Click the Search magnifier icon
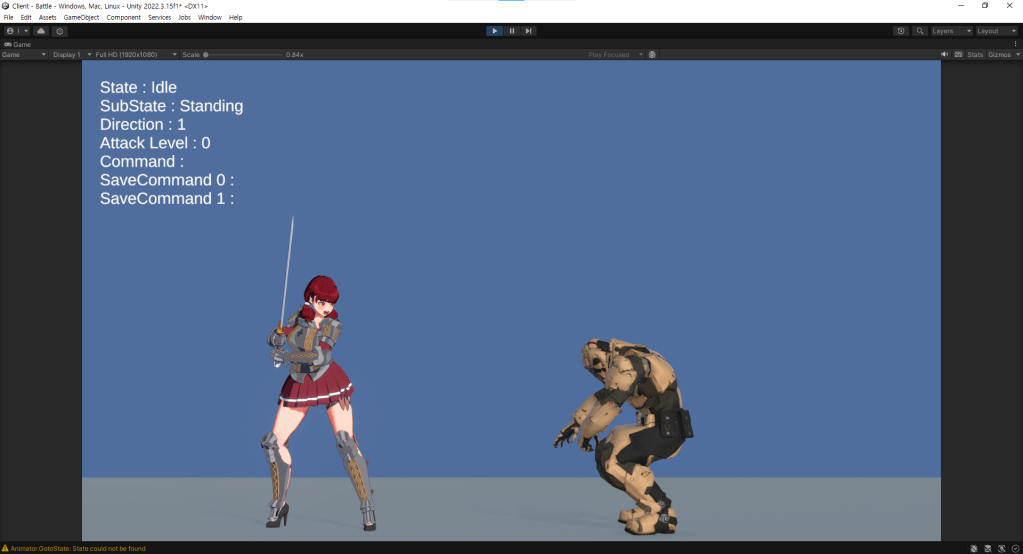Screen dimensions: 1023x554 point(920,31)
